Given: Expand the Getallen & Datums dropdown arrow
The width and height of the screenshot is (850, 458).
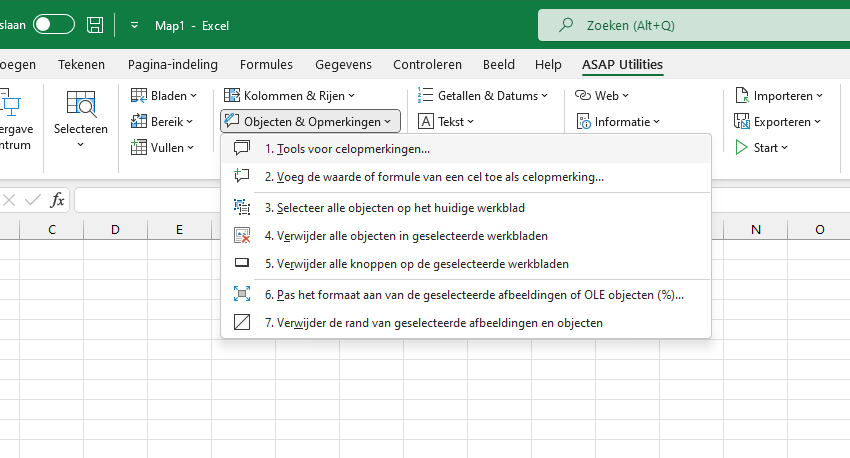Looking at the screenshot, I should tap(544, 96).
